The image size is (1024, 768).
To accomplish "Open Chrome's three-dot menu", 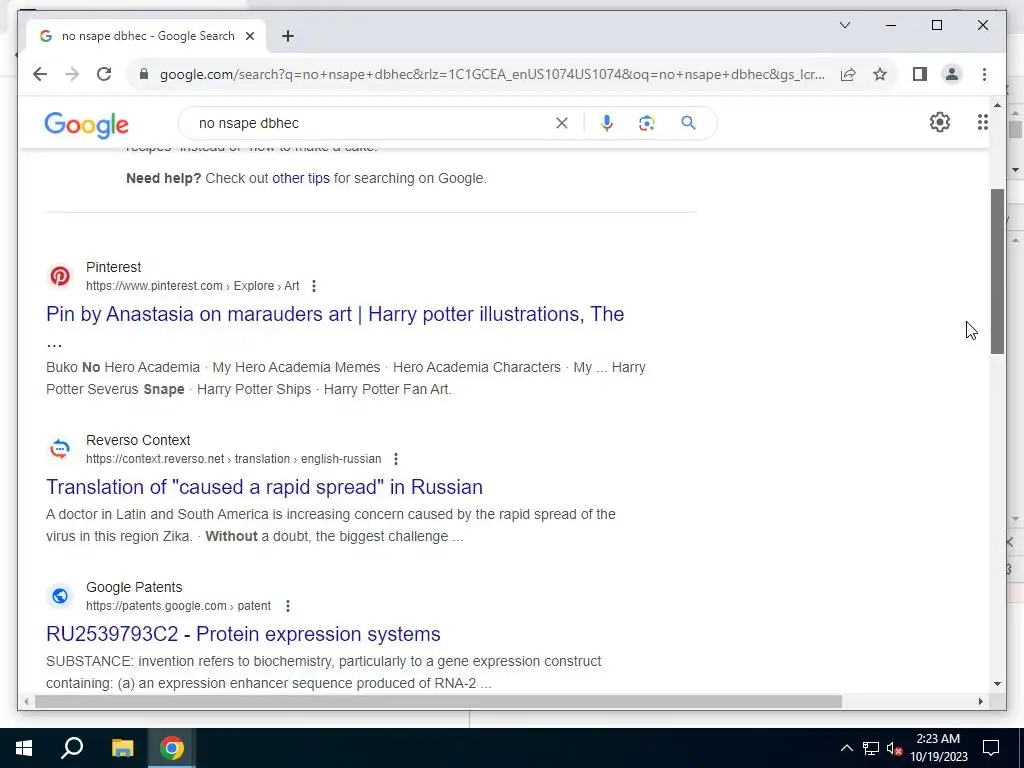I will coord(984,74).
